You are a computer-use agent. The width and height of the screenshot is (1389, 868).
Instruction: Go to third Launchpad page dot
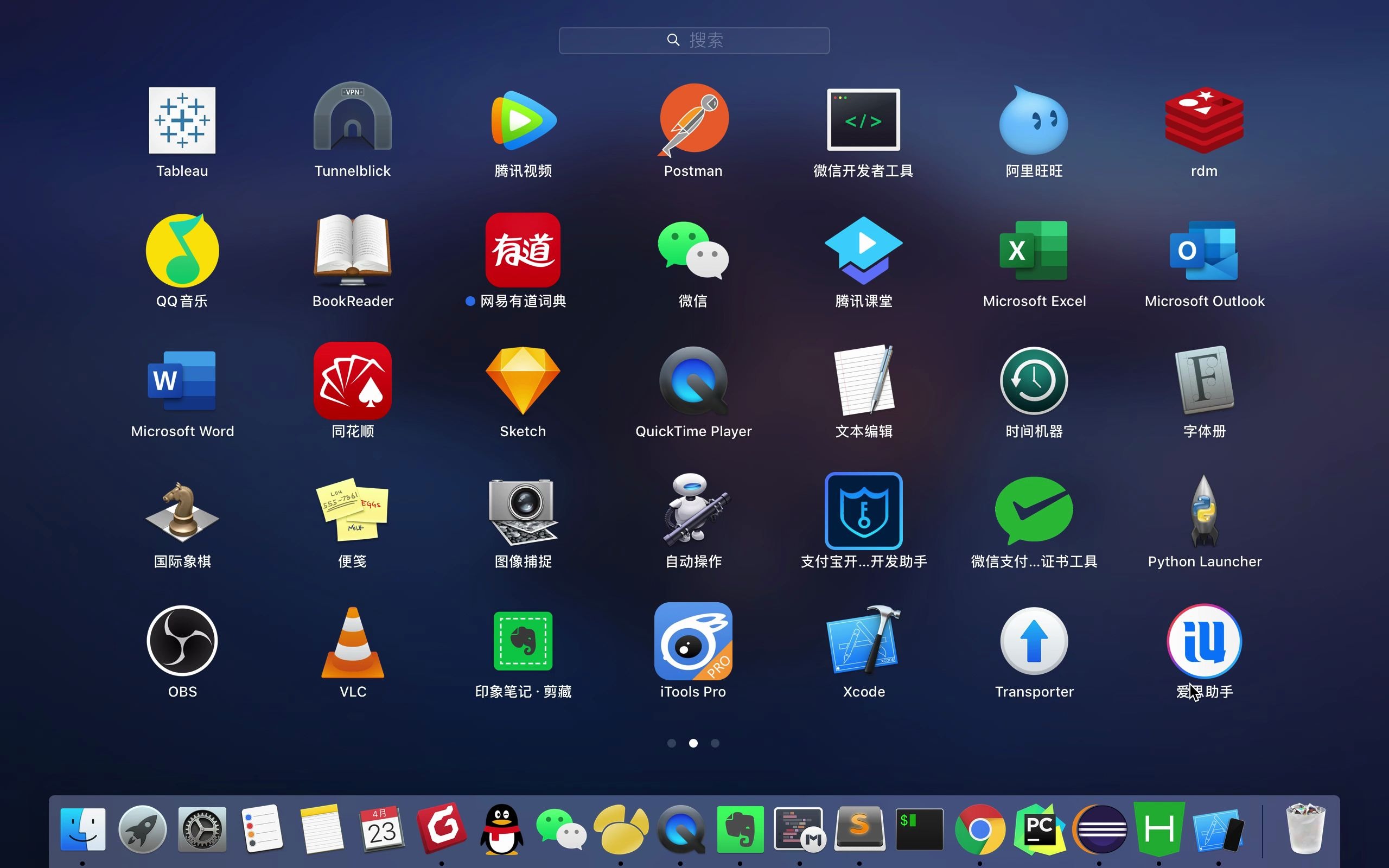(715, 743)
